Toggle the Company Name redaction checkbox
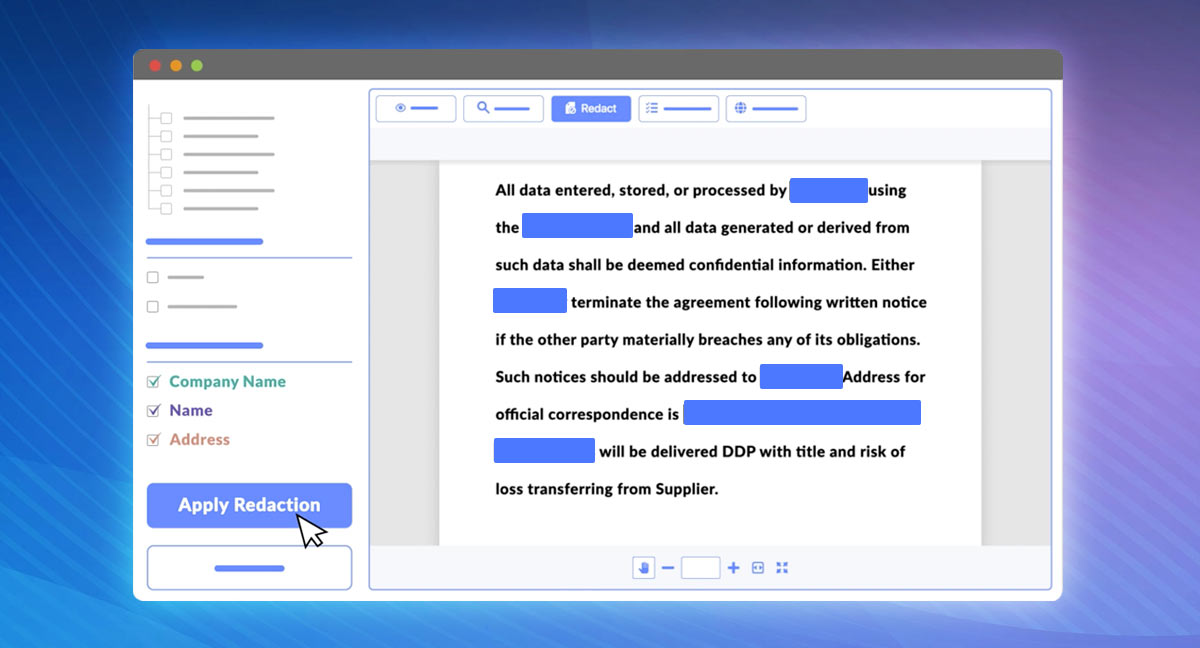Screen dimensions: 1200x648 (x=154, y=381)
